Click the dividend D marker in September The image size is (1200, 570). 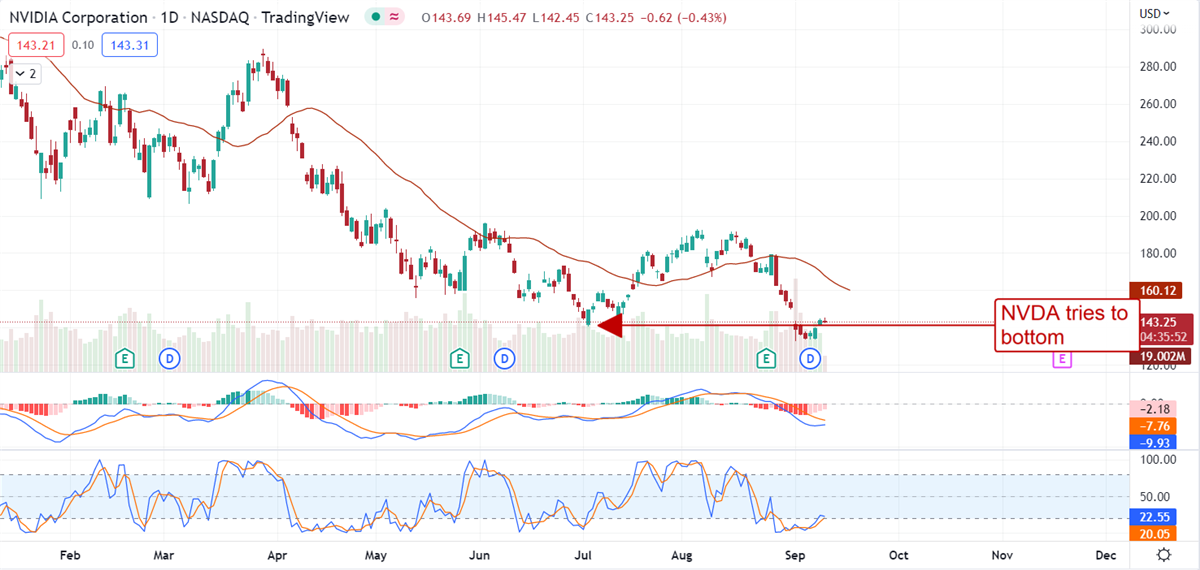(812, 357)
